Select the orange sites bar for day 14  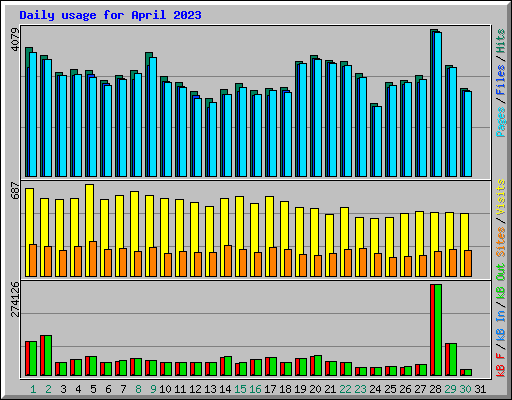coord(228,261)
